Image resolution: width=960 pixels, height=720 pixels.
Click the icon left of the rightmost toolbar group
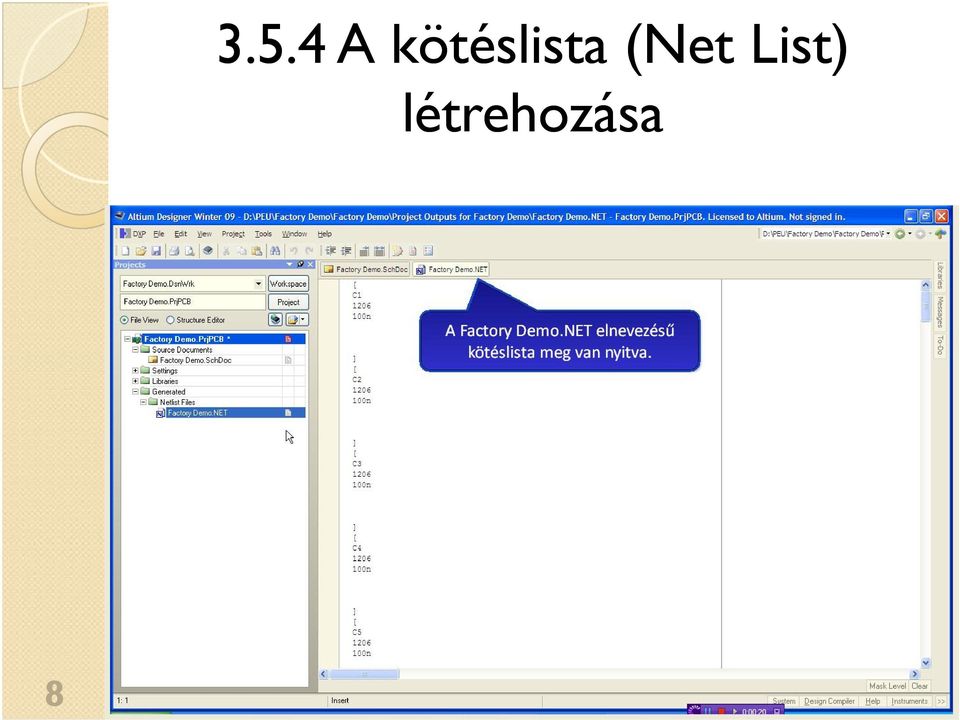pos(380,251)
